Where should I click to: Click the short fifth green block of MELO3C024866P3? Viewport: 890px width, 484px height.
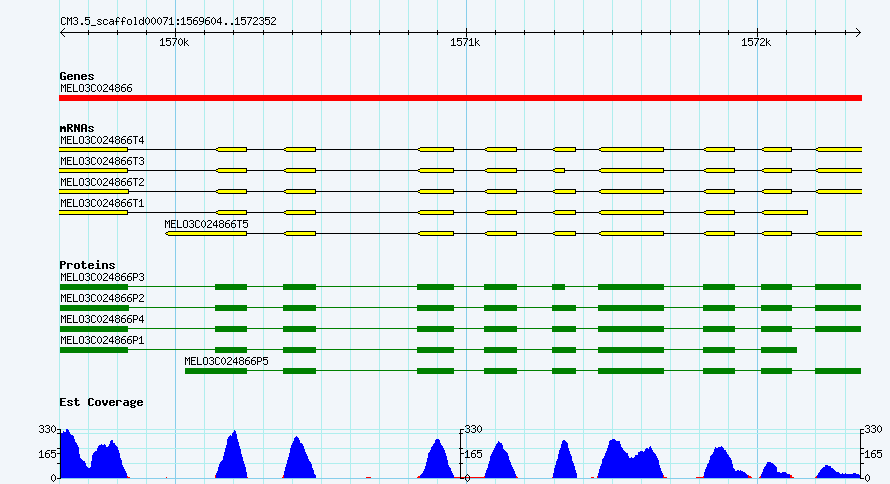(559, 287)
